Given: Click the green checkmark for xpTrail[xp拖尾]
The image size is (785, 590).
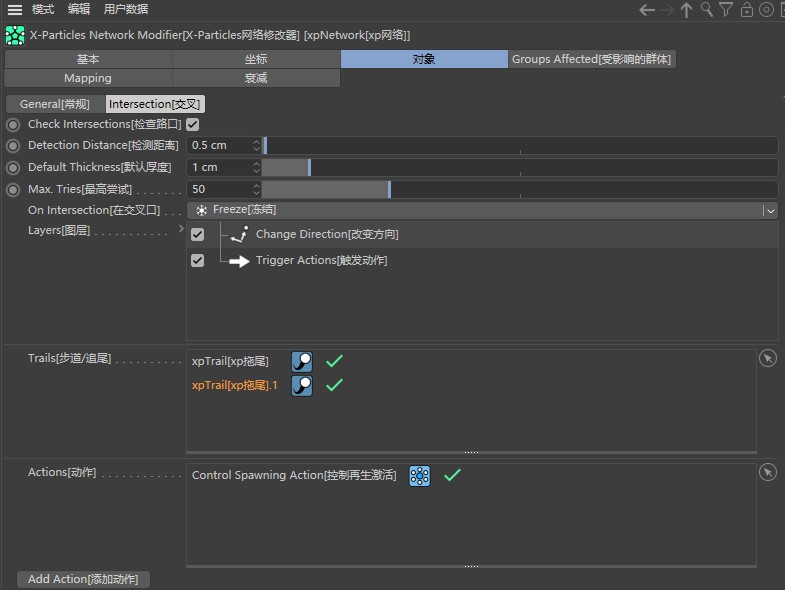Looking at the screenshot, I should coord(334,361).
